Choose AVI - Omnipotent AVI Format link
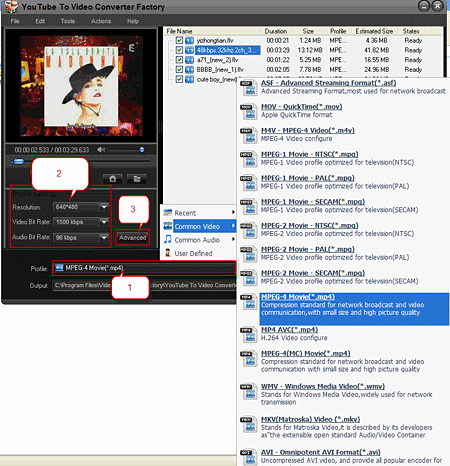The height and width of the screenshot is (466, 450). [x=321, y=452]
